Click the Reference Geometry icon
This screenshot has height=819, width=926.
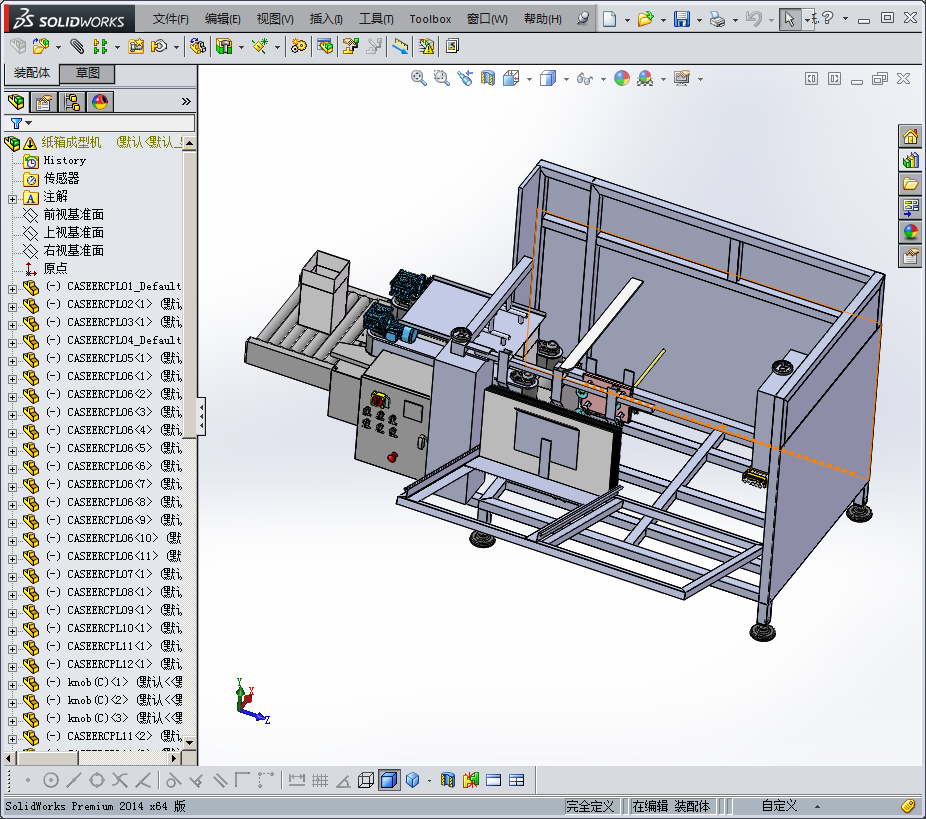260,46
